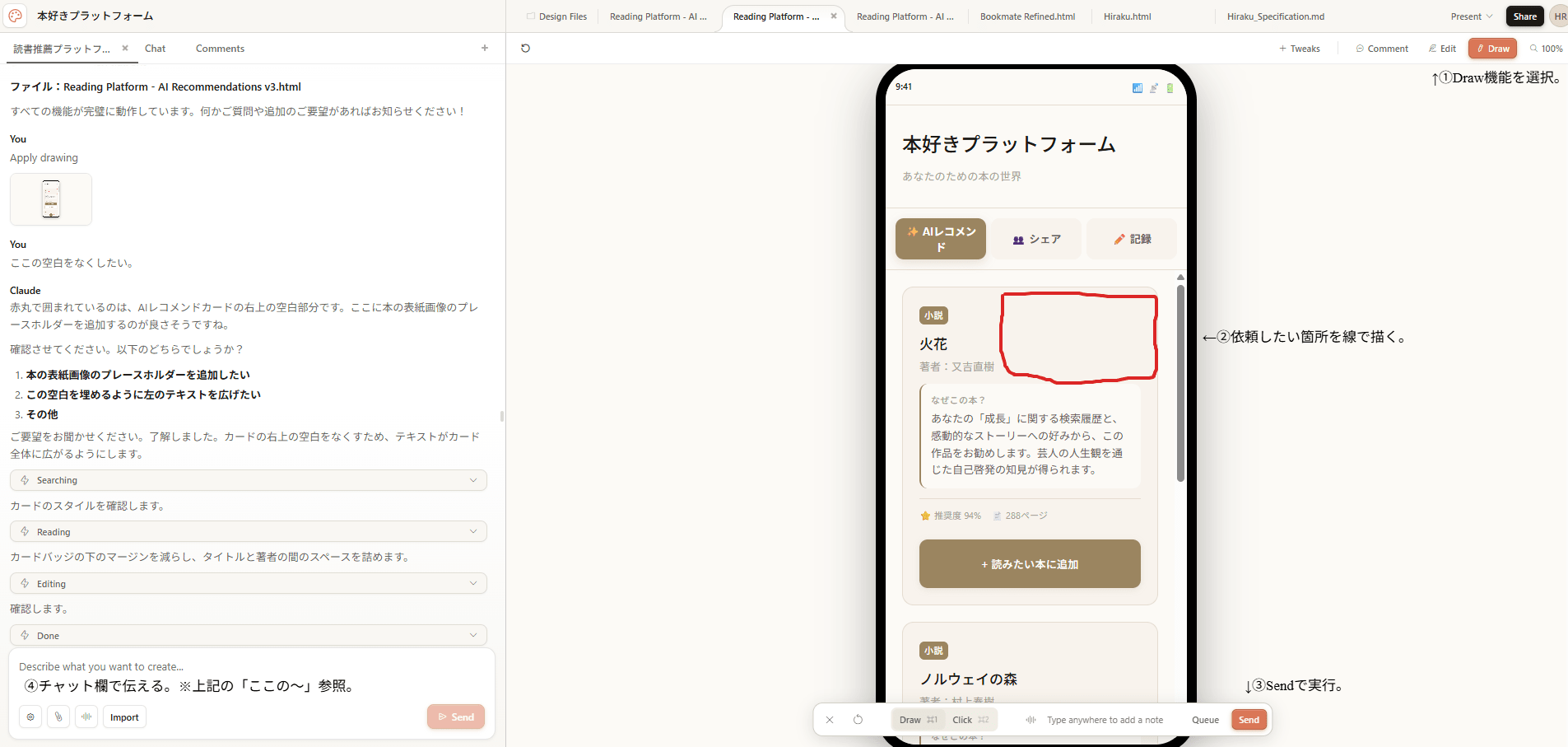The width and height of the screenshot is (1568, 747).
Task: Select the 記録 tab in the phone preview
Action: (x=1132, y=239)
